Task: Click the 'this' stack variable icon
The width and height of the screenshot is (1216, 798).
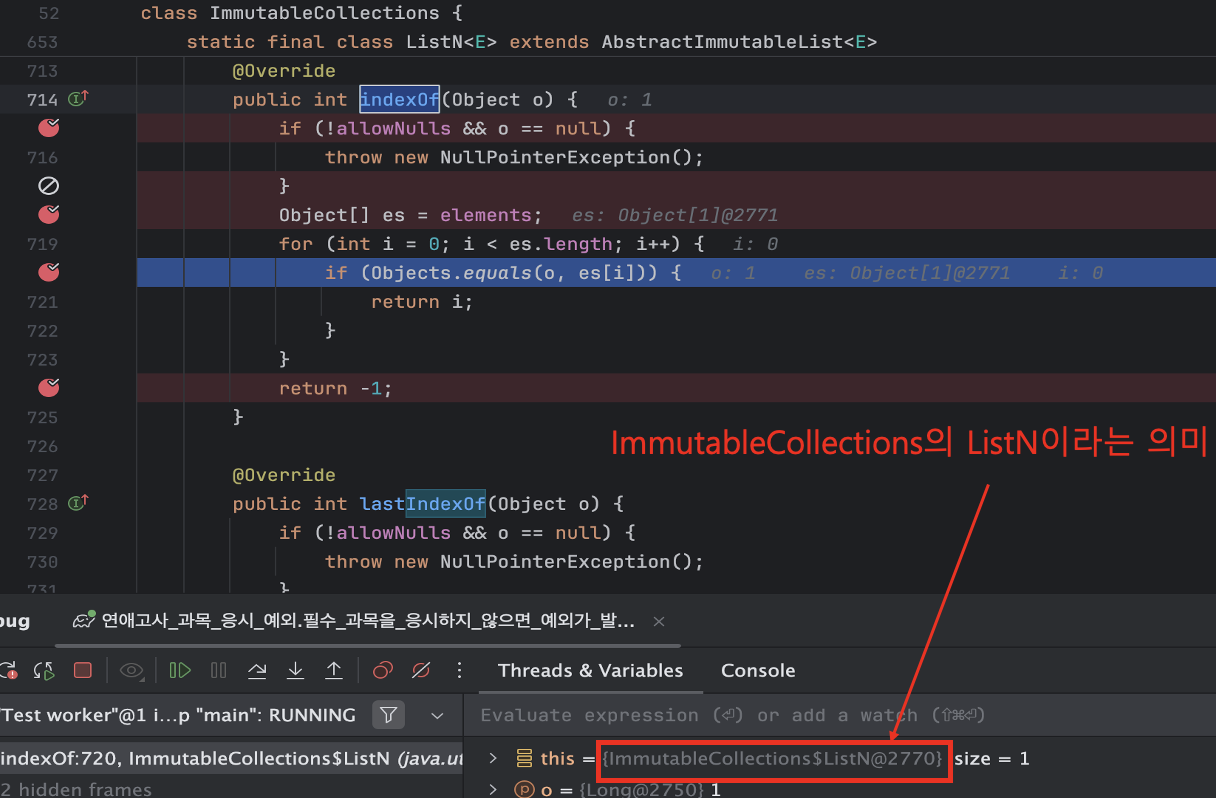Action: click(524, 759)
